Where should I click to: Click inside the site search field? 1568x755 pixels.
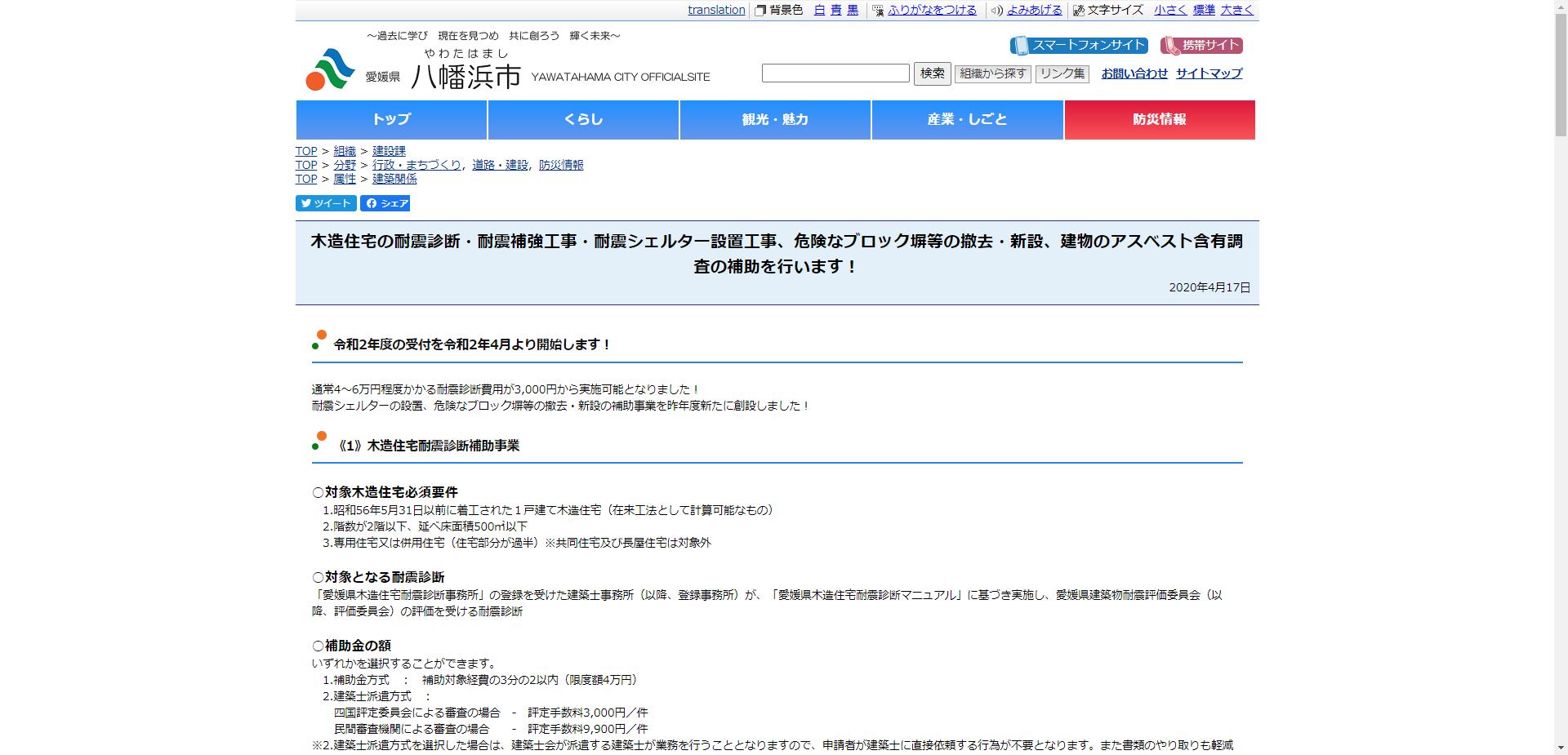(x=835, y=73)
